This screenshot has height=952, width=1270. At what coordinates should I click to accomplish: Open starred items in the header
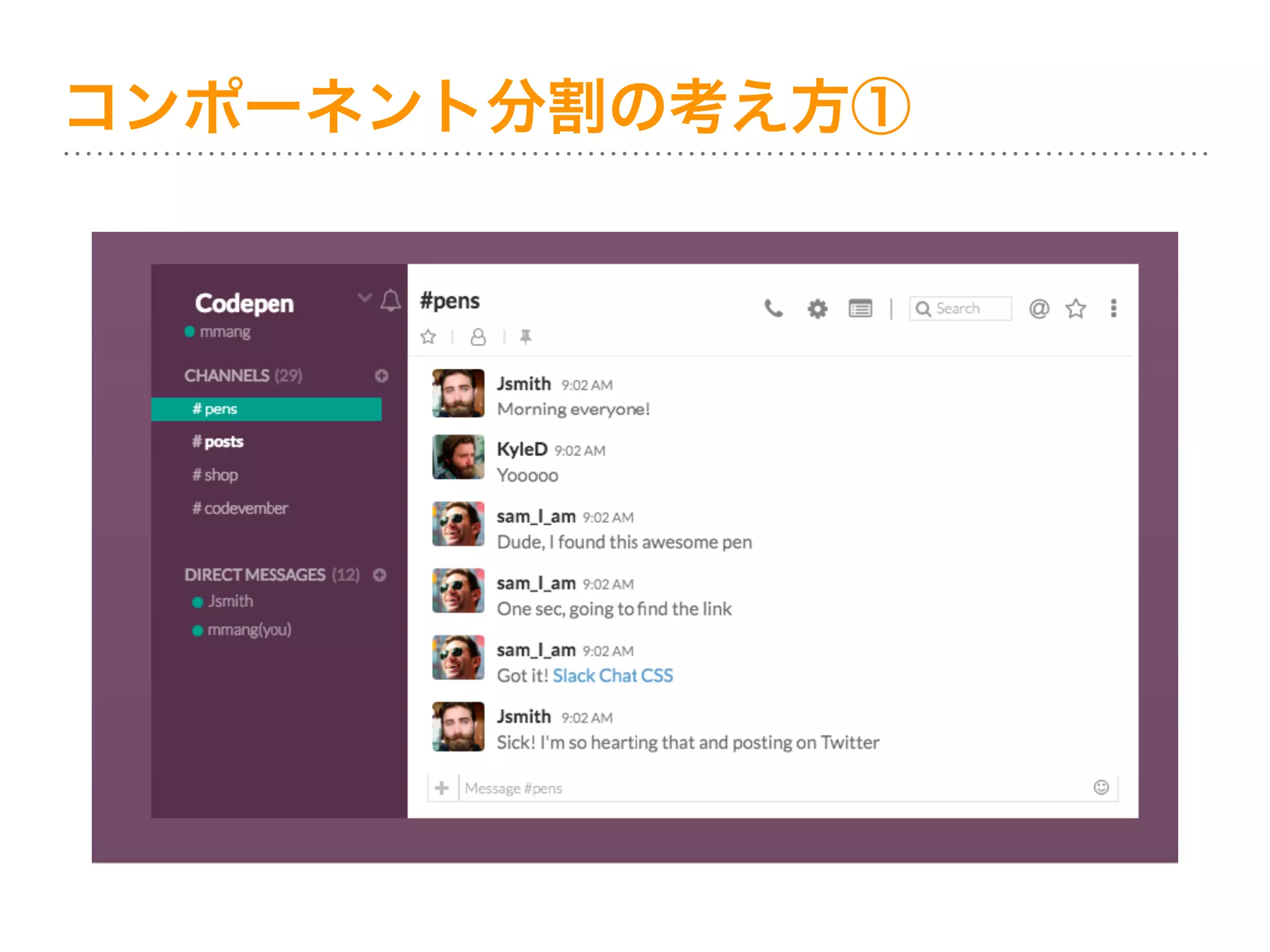click(x=1076, y=308)
